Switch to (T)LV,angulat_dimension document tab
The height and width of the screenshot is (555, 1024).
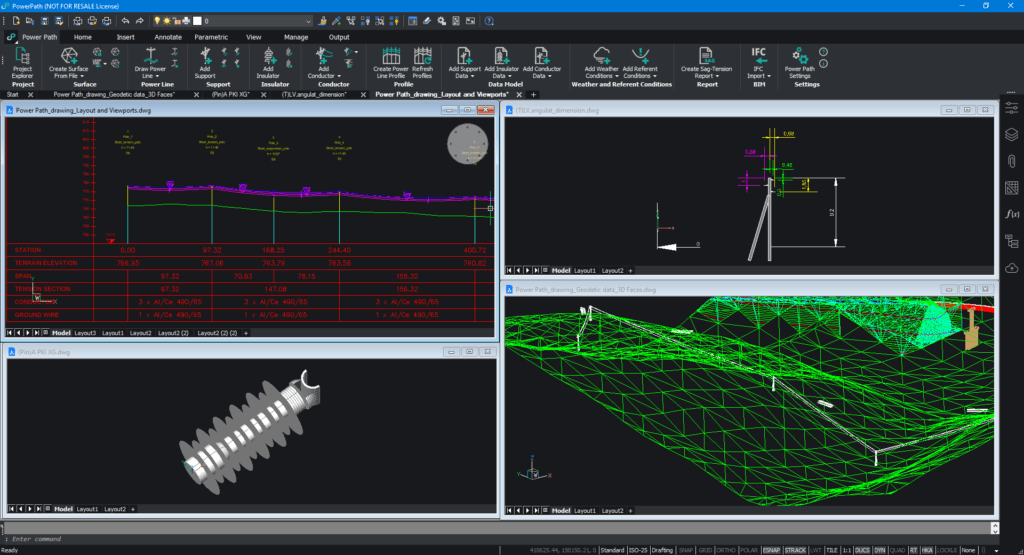(x=314, y=95)
